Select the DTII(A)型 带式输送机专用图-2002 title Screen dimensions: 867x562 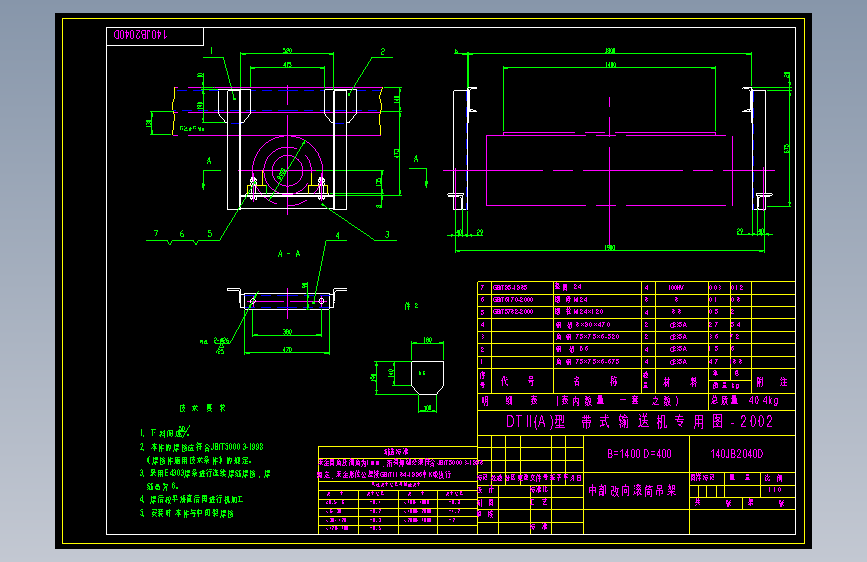click(x=639, y=422)
